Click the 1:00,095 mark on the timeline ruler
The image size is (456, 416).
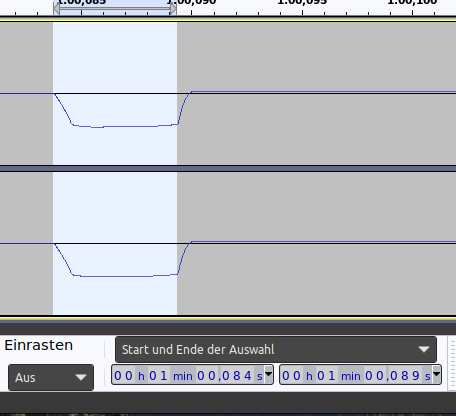point(302,3)
